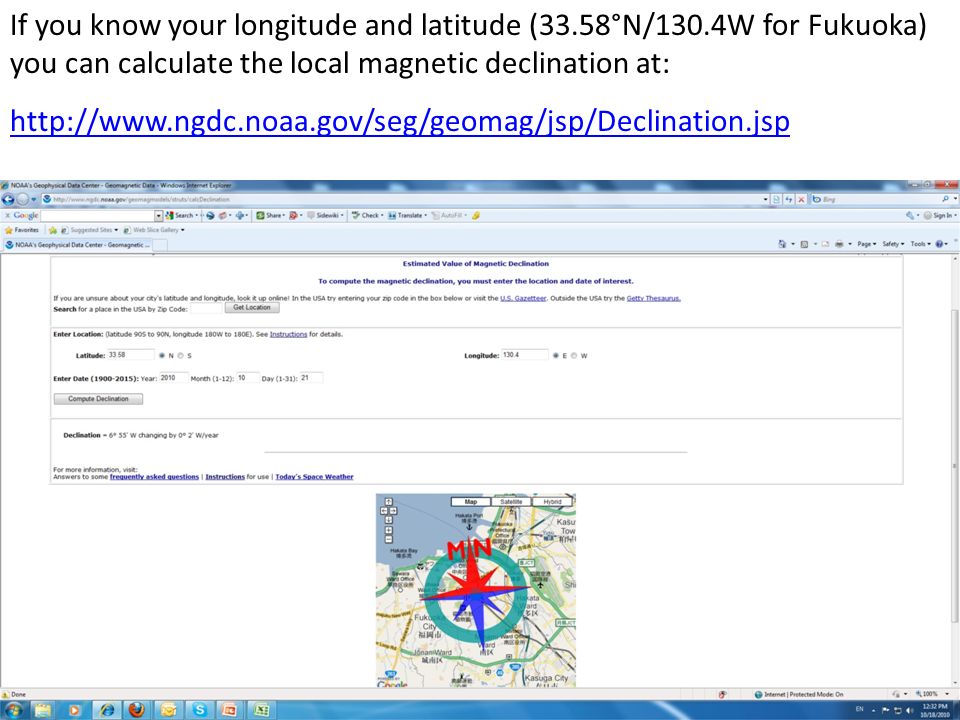The image size is (960, 720).
Task: Click the yellow highlighter icon in Google toolbar
Action: click(x=476, y=216)
